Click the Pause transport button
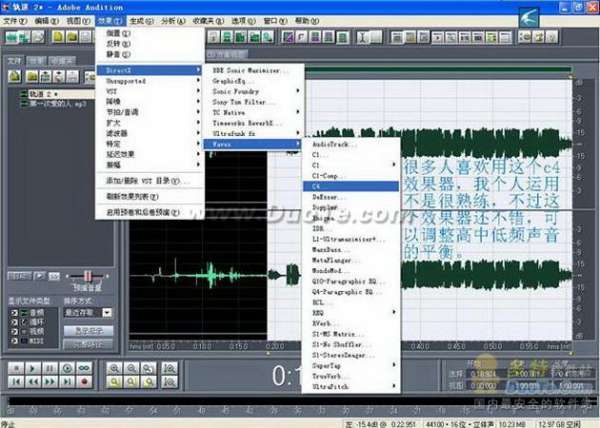600x428 pixels. pyautogui.click(x=47, y=367)
